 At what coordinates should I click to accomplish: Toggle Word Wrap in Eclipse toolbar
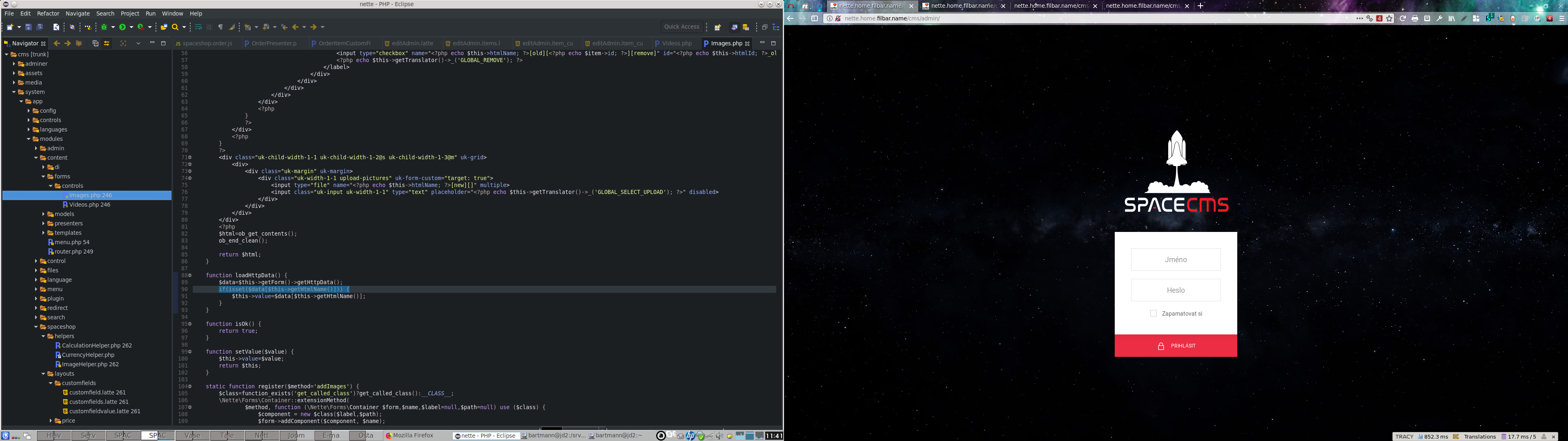pyautogui.click(x=198, y=27)
